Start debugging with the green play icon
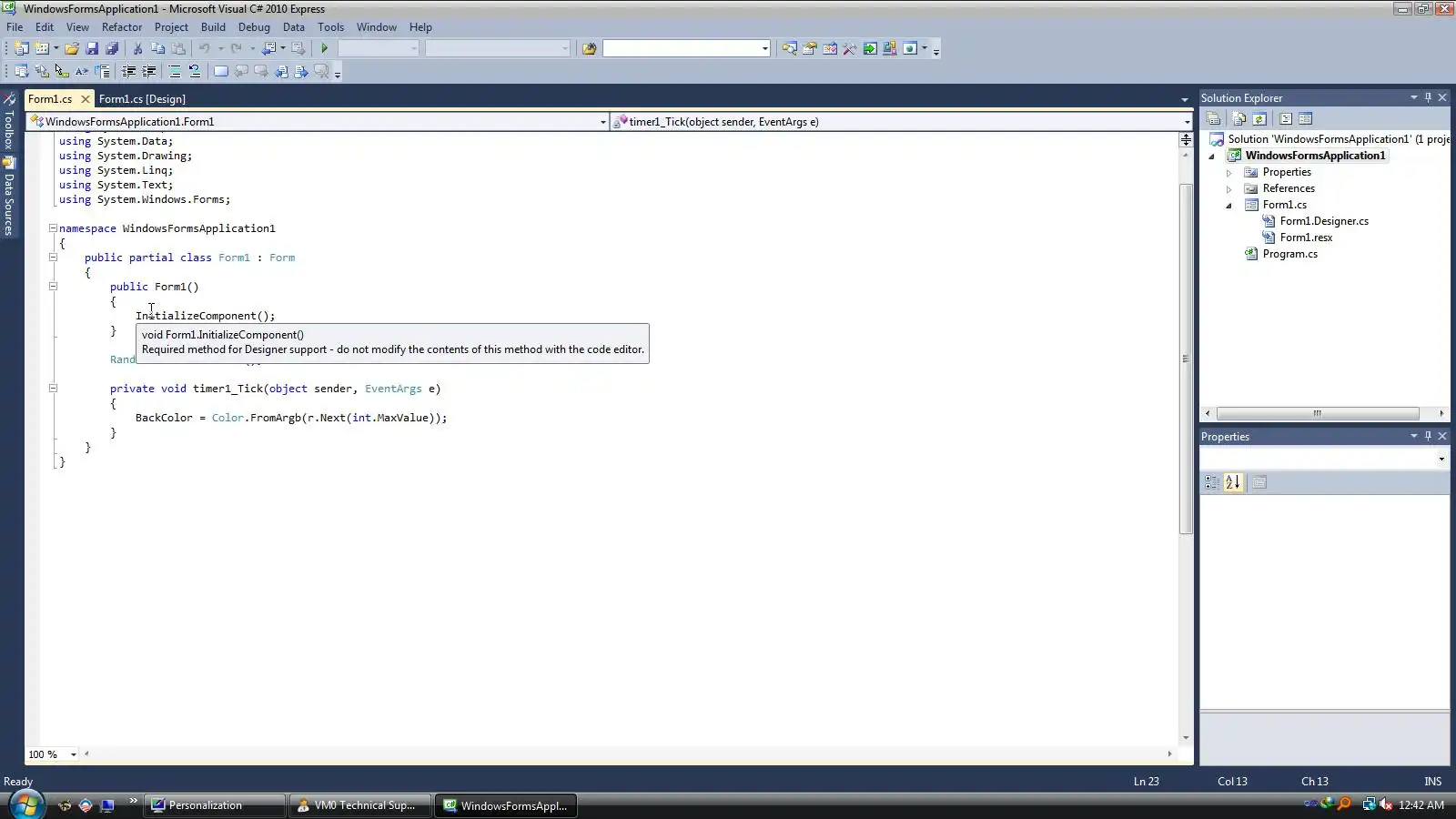The width and height of the screenshot is (1456, 819). 324,48
